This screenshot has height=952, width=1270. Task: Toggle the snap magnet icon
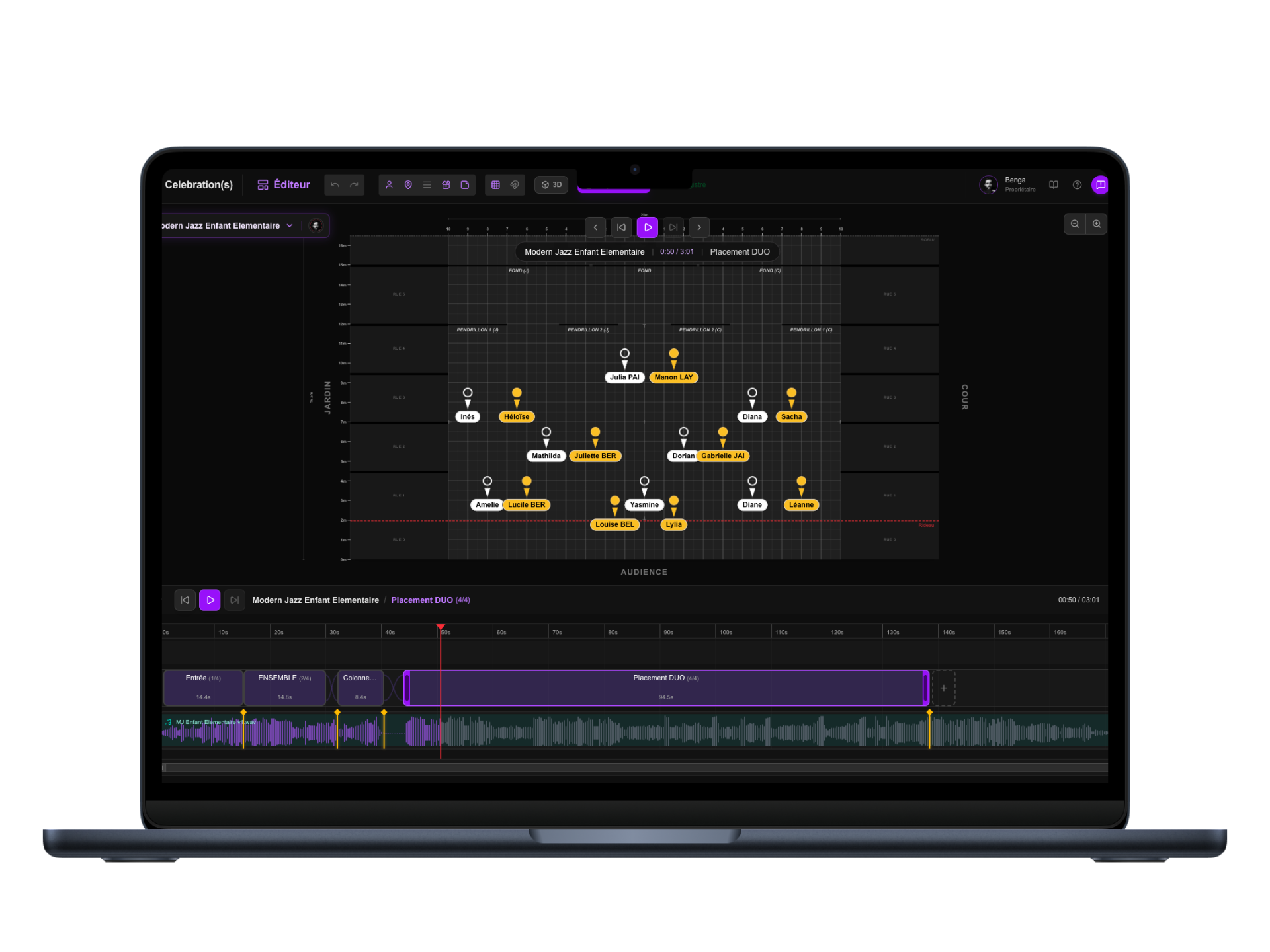[x=515, y=185]
